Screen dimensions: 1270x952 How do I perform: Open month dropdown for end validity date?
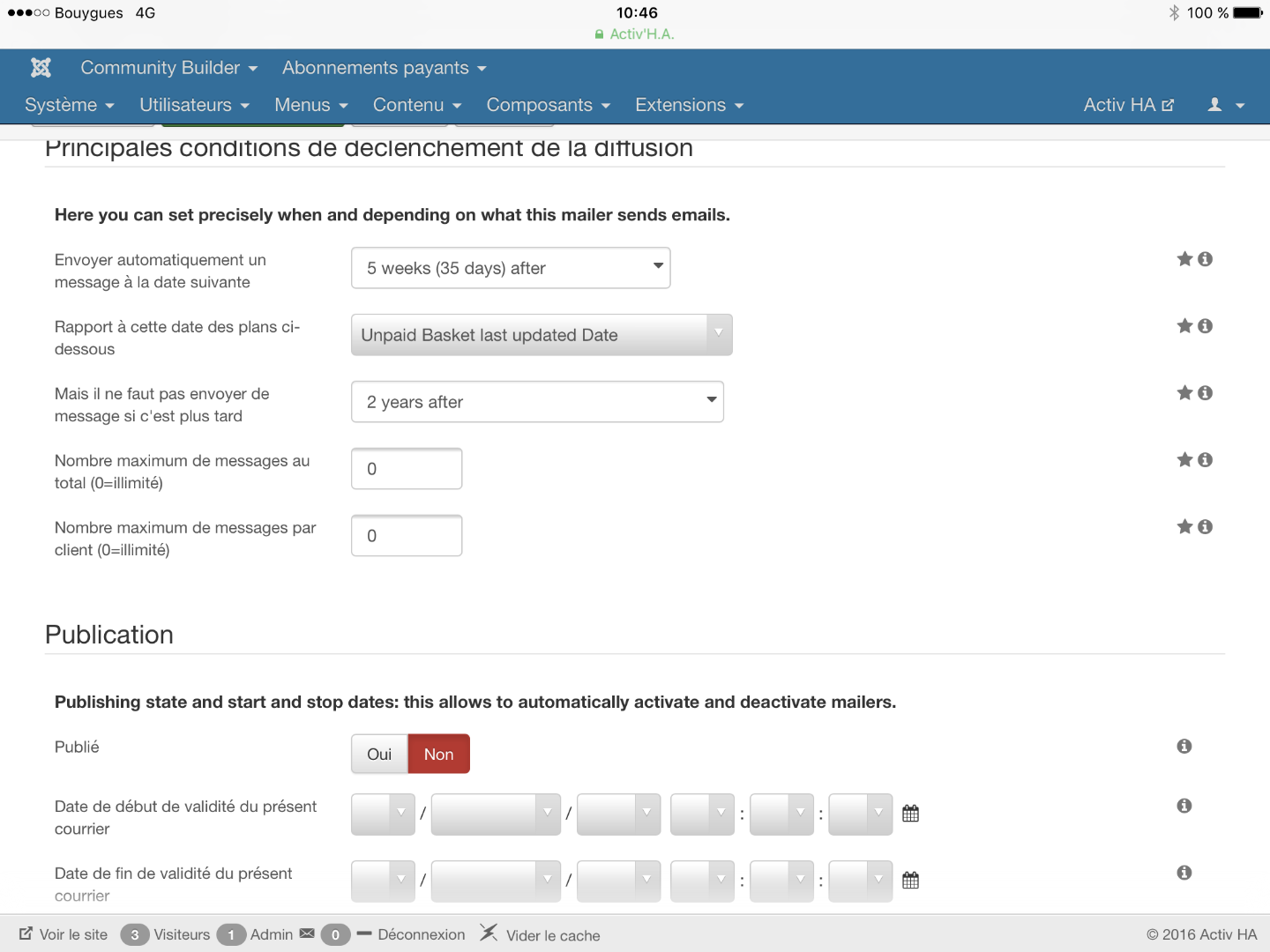coord(496,881)
